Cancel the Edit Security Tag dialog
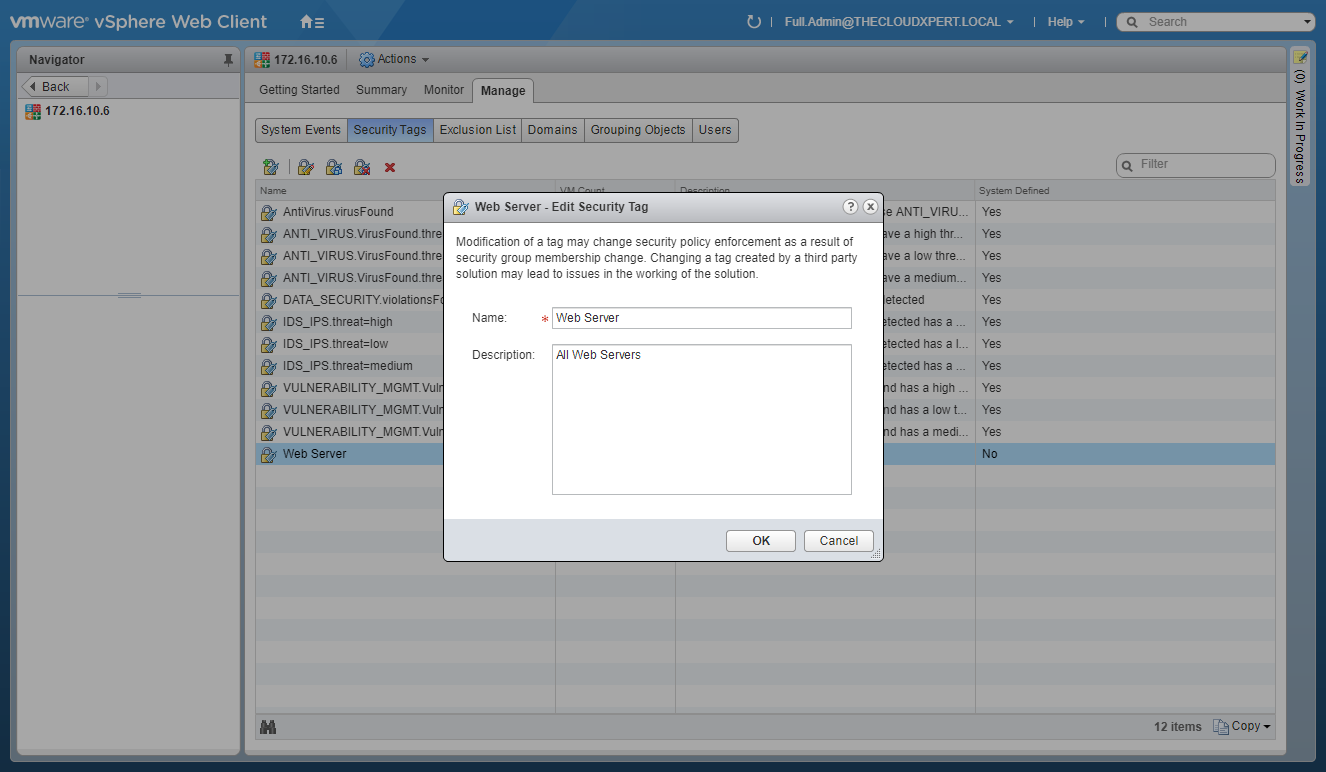This screenshot has height=772, width=1326. pyautogui.click(x=838, y=541)
